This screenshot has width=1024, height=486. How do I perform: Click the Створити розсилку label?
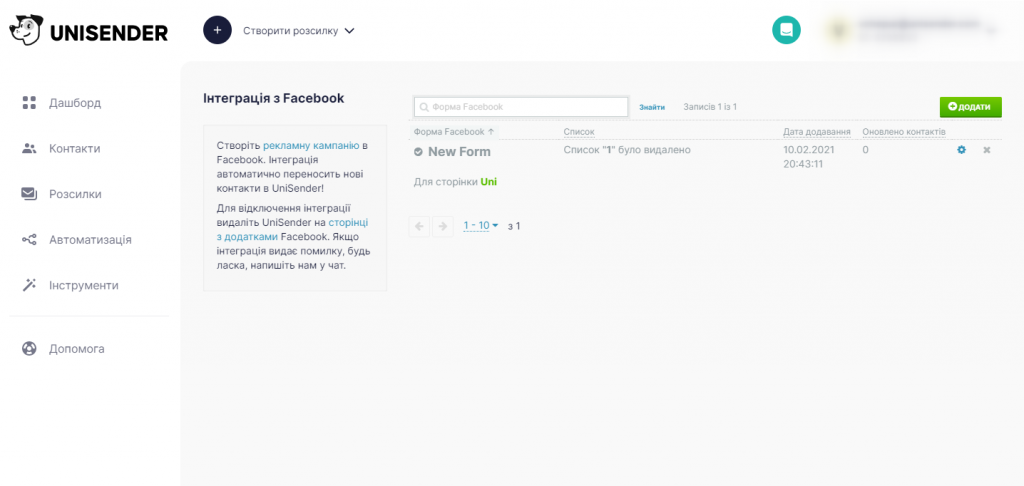[x=291, y=31]
